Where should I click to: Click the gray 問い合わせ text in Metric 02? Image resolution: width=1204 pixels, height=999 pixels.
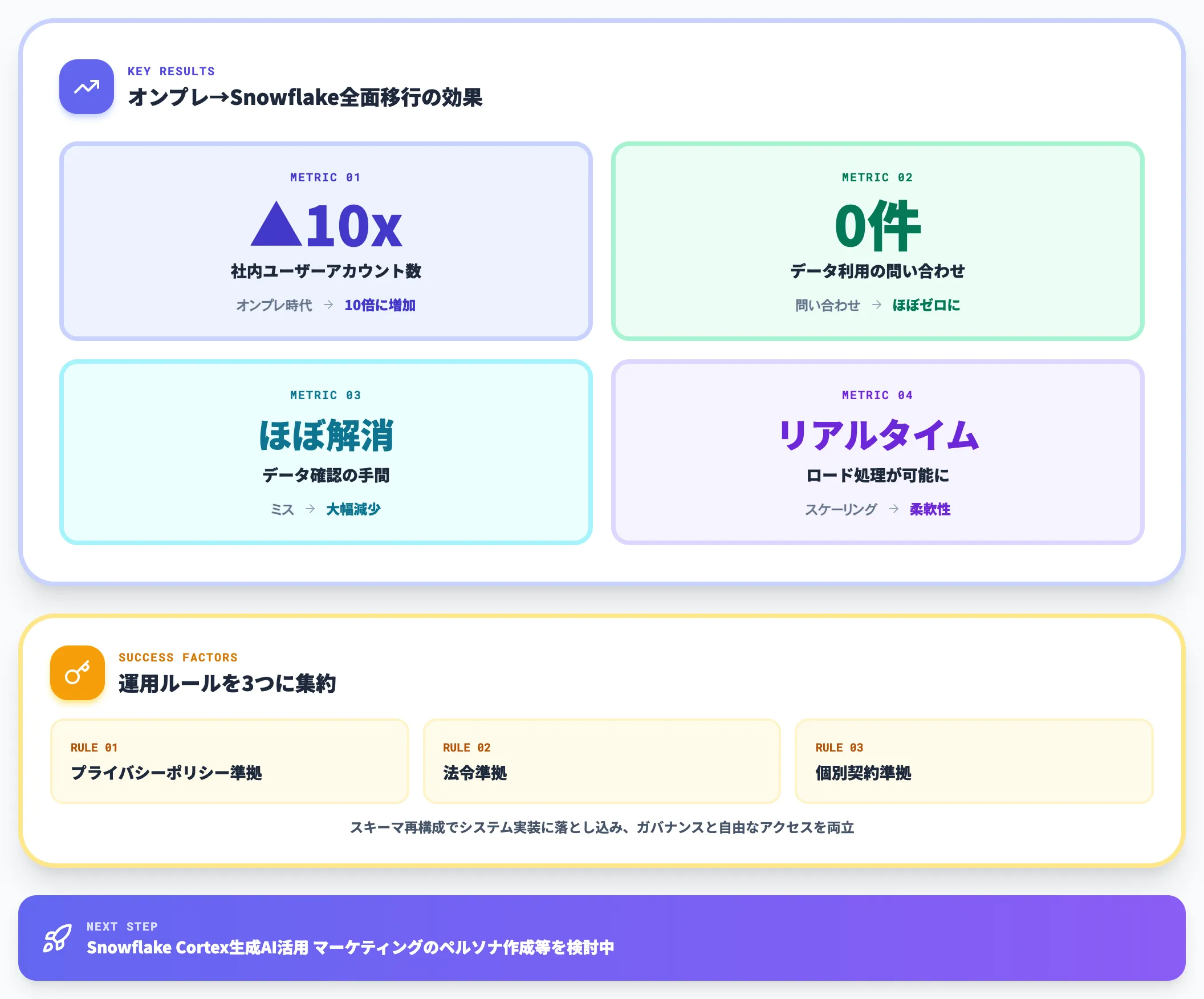pyautogui.click(x=828, y=305)
